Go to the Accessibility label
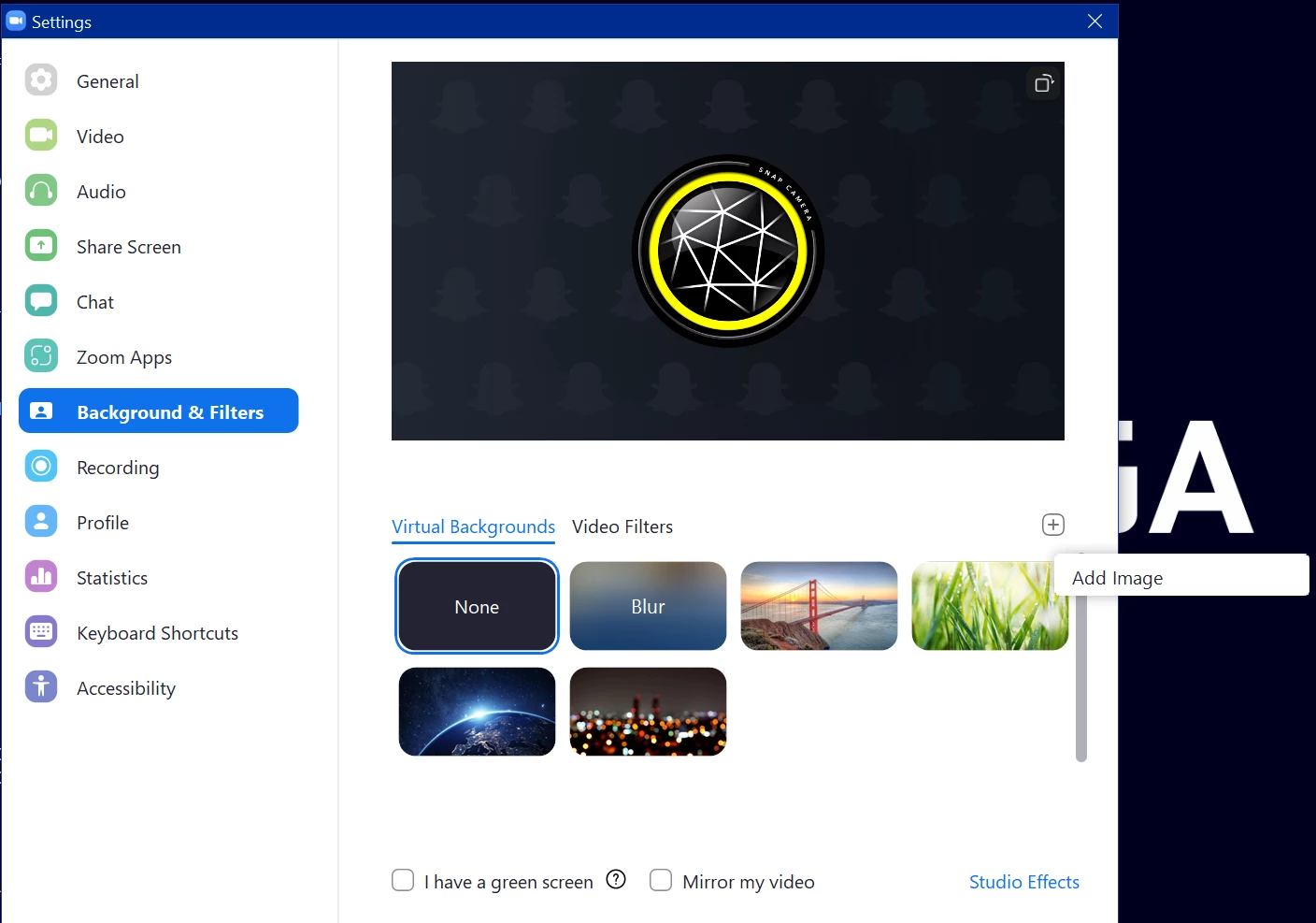Screen dimensions: 1316x923 126,688
